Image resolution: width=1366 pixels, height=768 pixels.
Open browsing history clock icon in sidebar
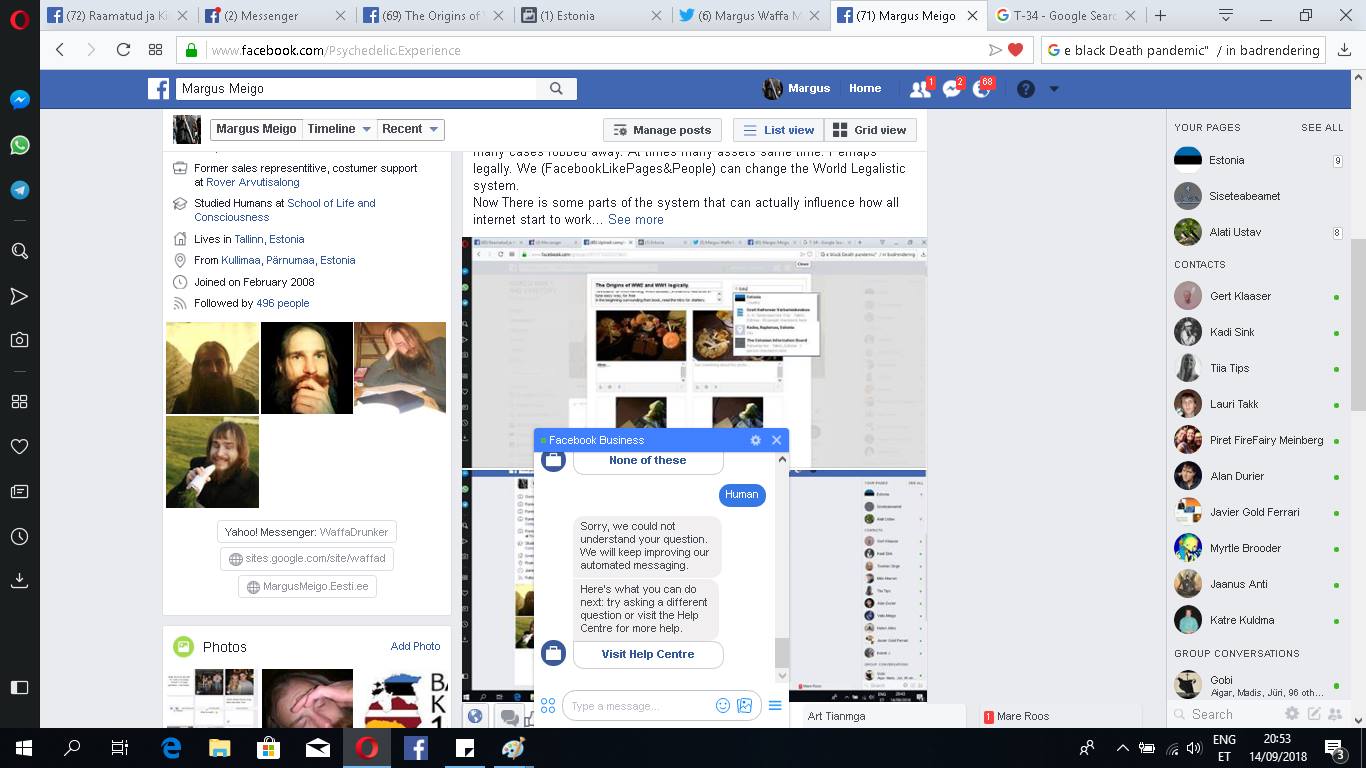pos(19,536)
